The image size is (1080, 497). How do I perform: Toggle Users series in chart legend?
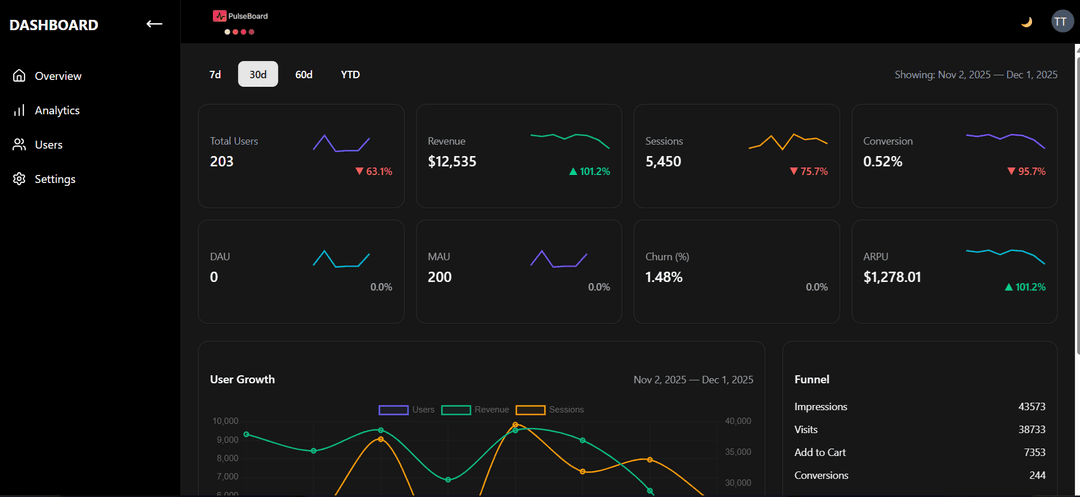click(x=406, y=410)
